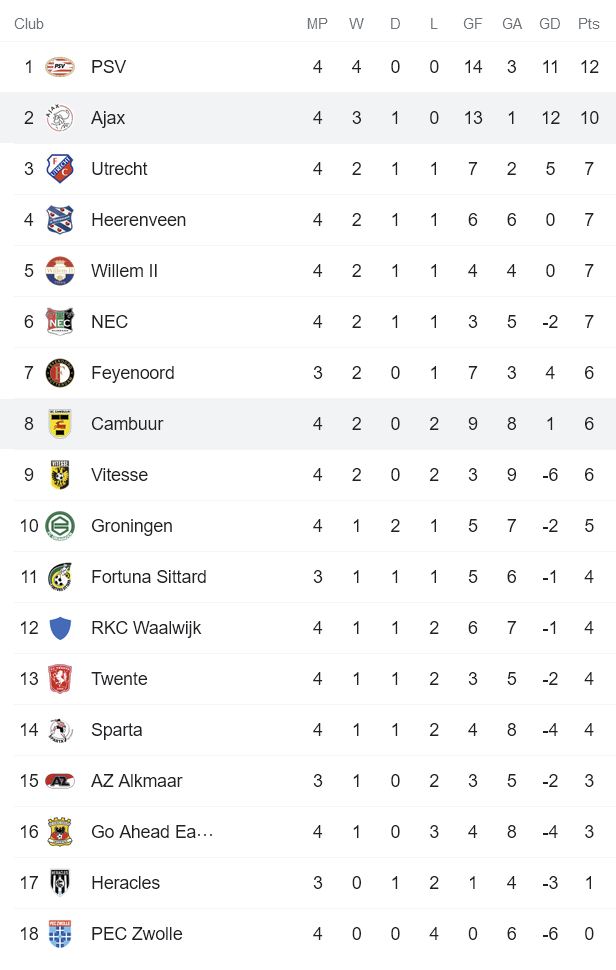Viewport: 616px width, 970px height.
Task: Click the Ajax club logo
Action: [x=60, y=118]
